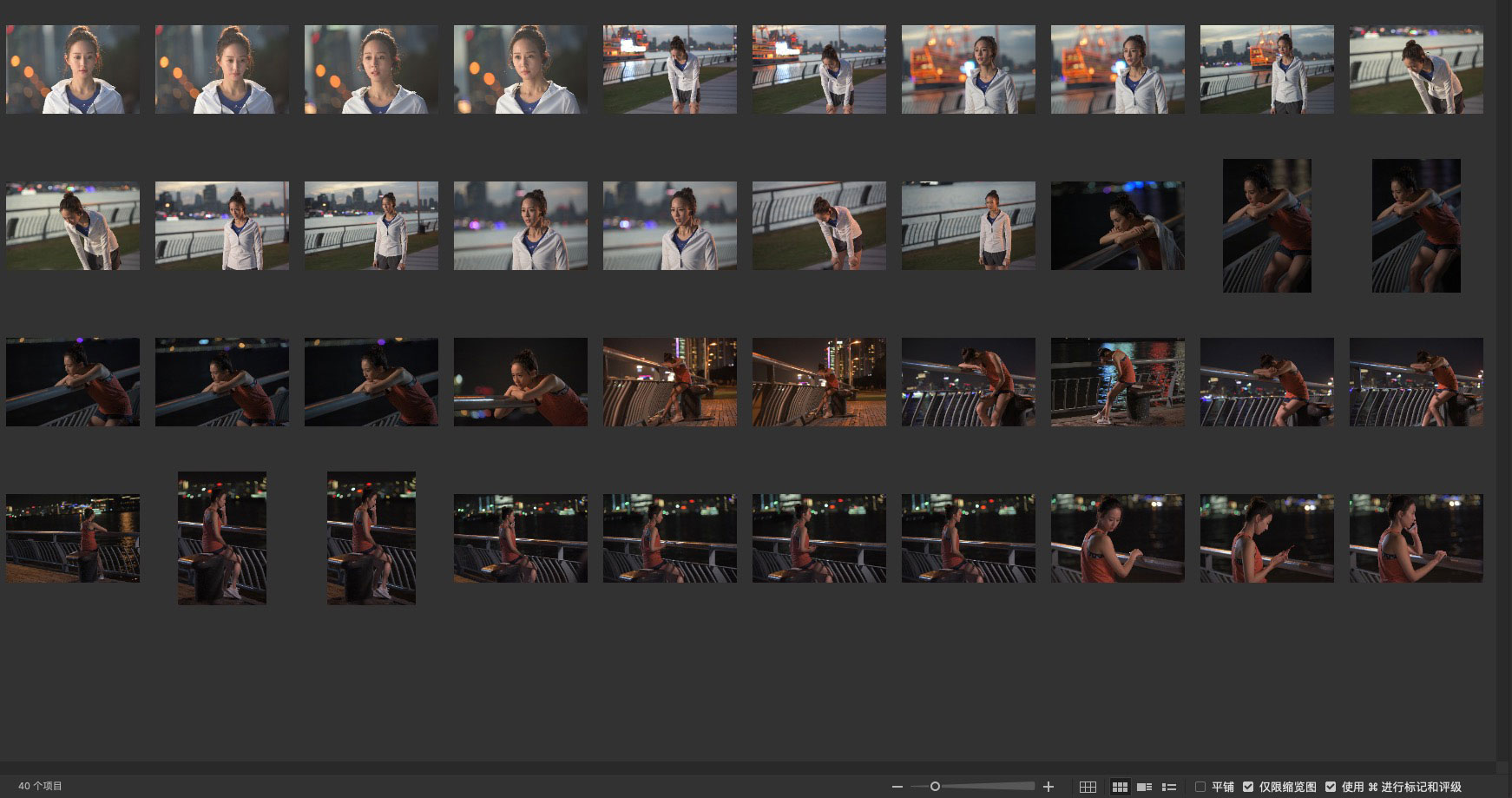Select the first thumbnail in the top row
Screen dimensions: 1512x798
[x=73, y=69]
